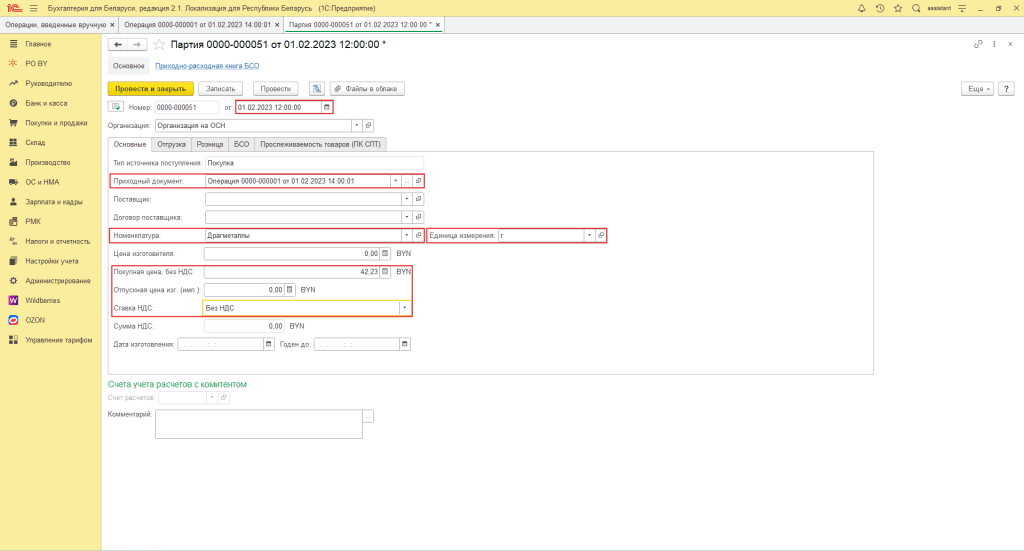Open the history clock icon
The image size is (1024, 551).
880,8
